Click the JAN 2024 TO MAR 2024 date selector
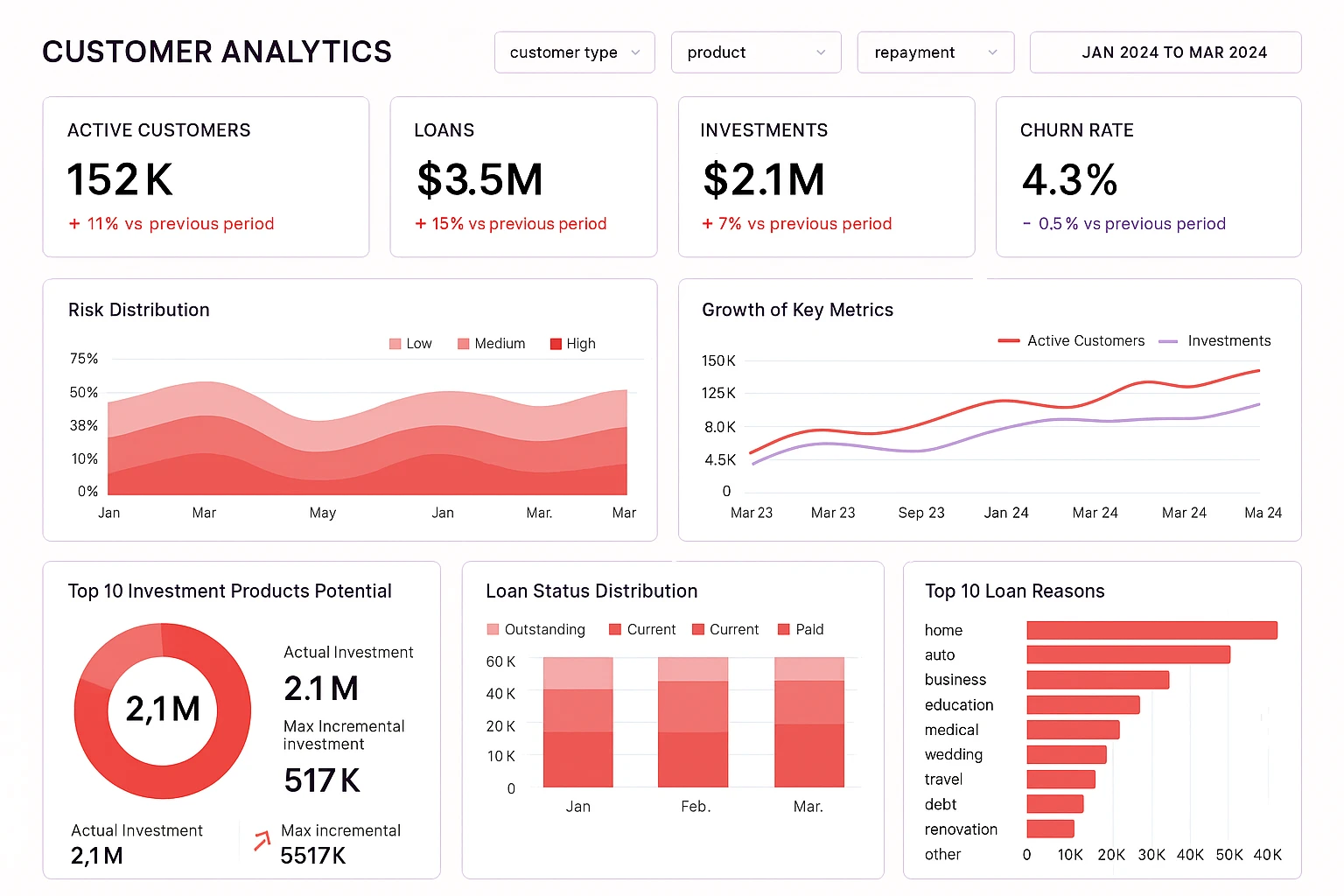This screenshot has height=896, width=1344. pos(1165,52)
